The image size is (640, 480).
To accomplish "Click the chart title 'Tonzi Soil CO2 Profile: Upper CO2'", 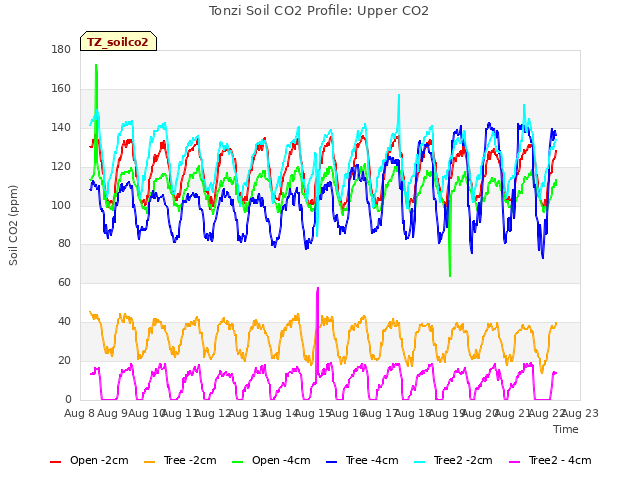I will coord(319,11).
